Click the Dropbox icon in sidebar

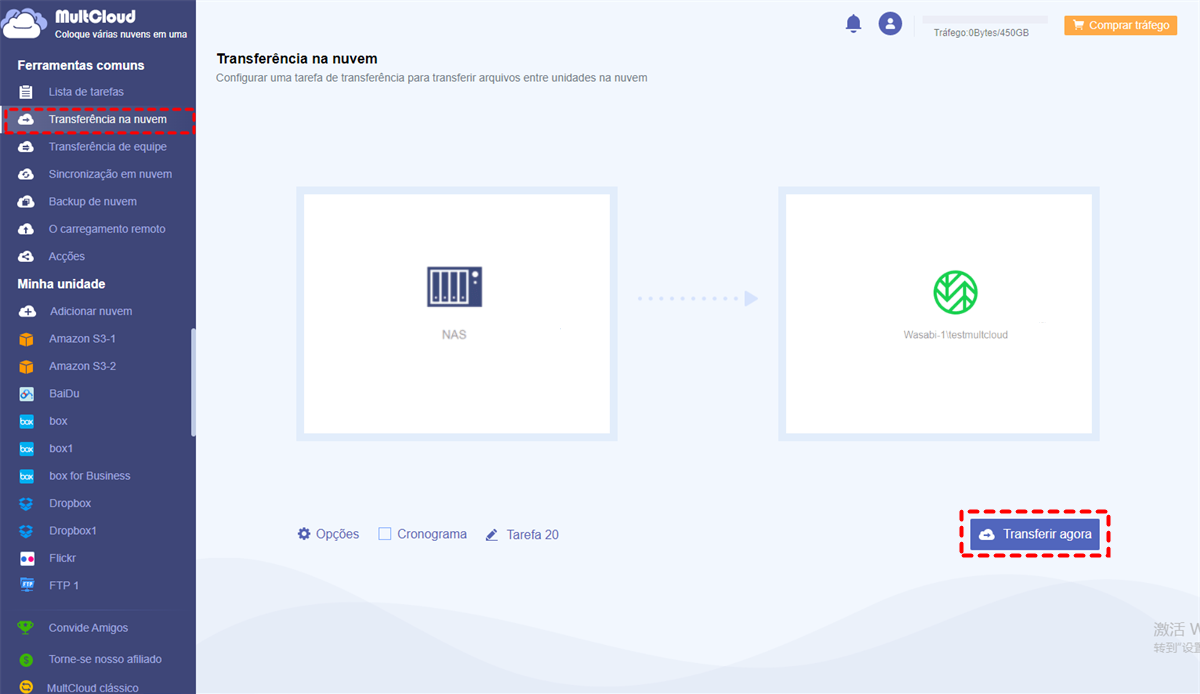point(27,504)
